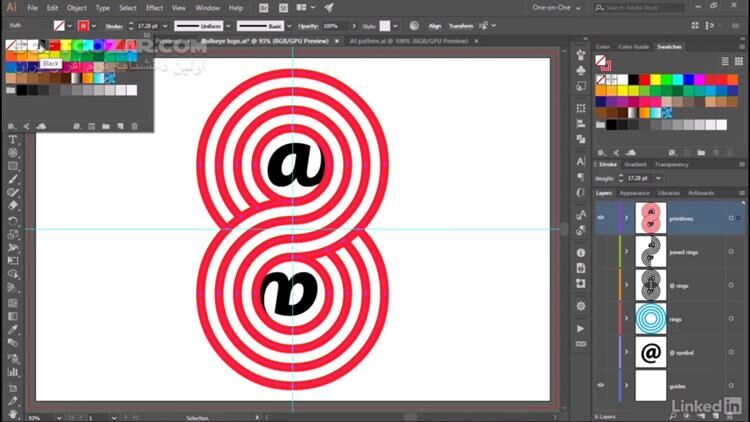
Task: Click the trash icon in the swatches popup
Action: click(x=134, y=126)
